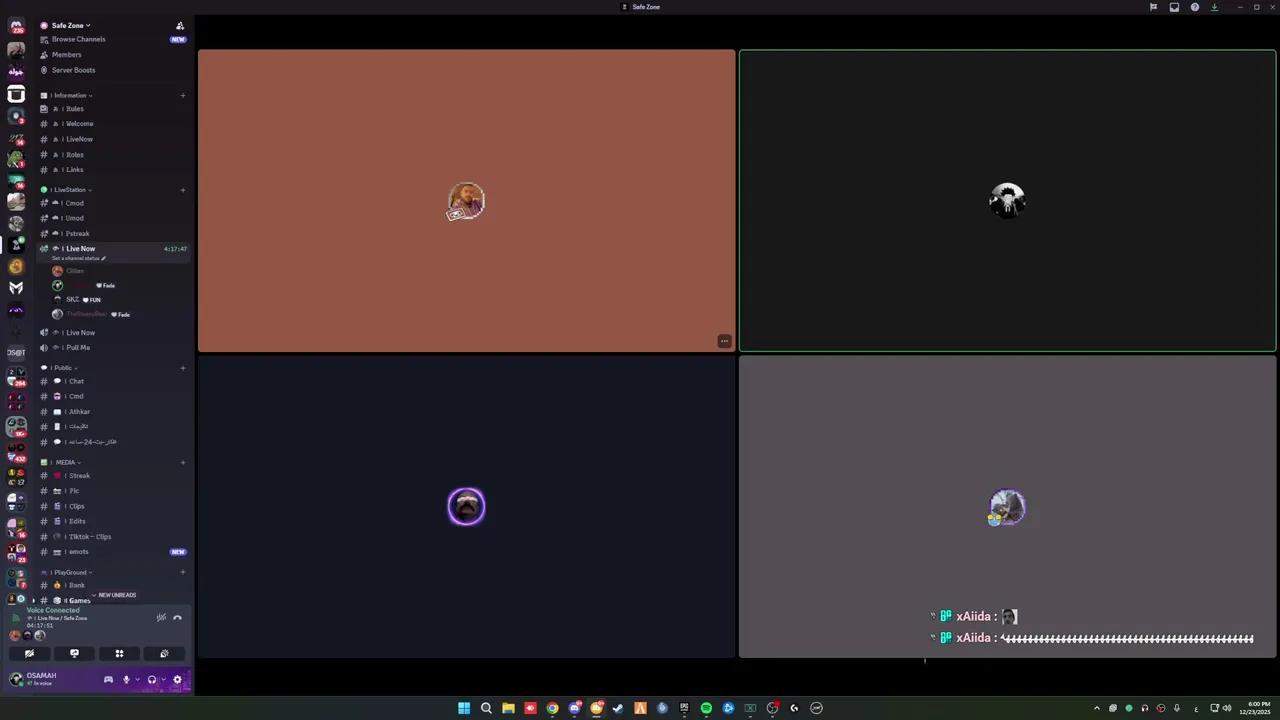This screenshot has width=1280, height=720.
Task: Deafen using the headphones icon
Action: point(151,679)
